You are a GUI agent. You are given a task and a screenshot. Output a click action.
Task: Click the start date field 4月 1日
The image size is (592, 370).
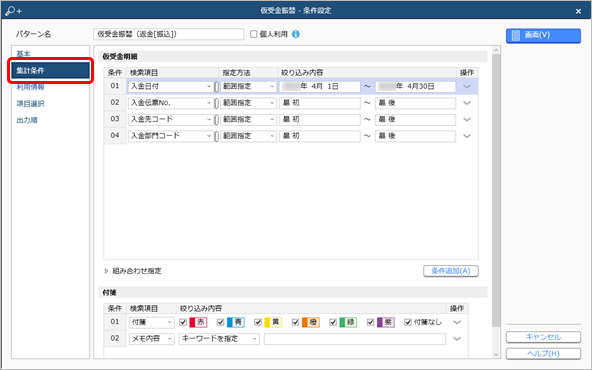point(320,86)
